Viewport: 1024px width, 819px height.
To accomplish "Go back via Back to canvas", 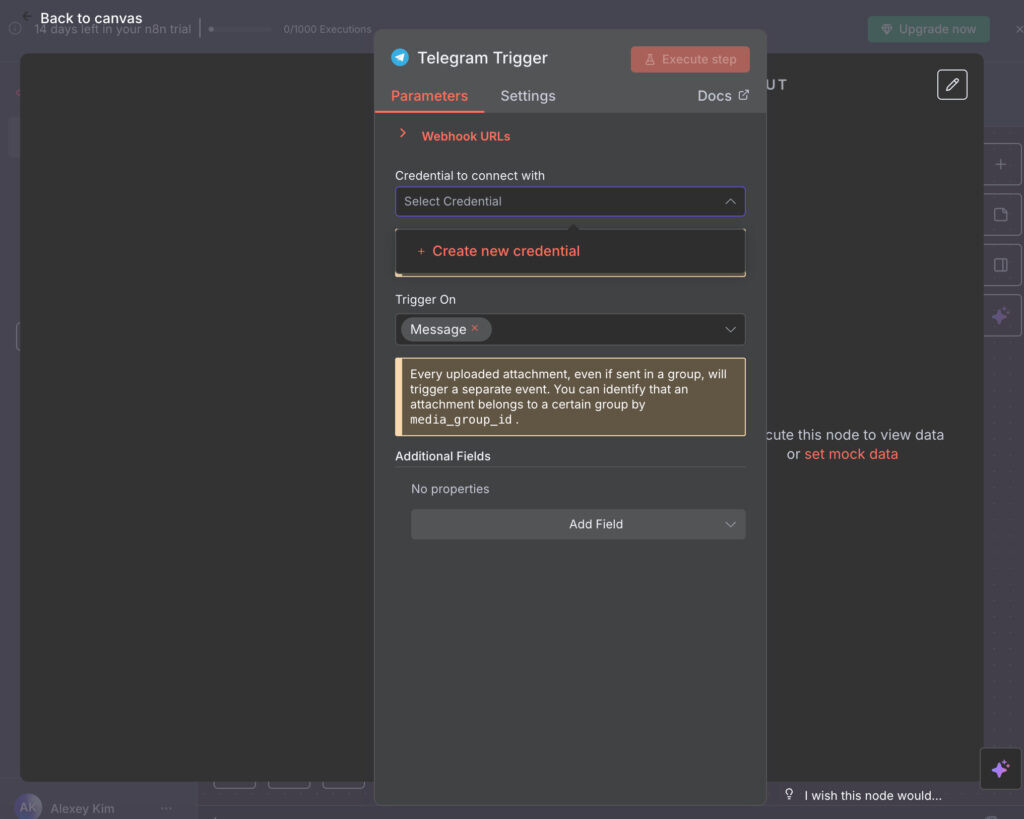I will click(90, 18).
